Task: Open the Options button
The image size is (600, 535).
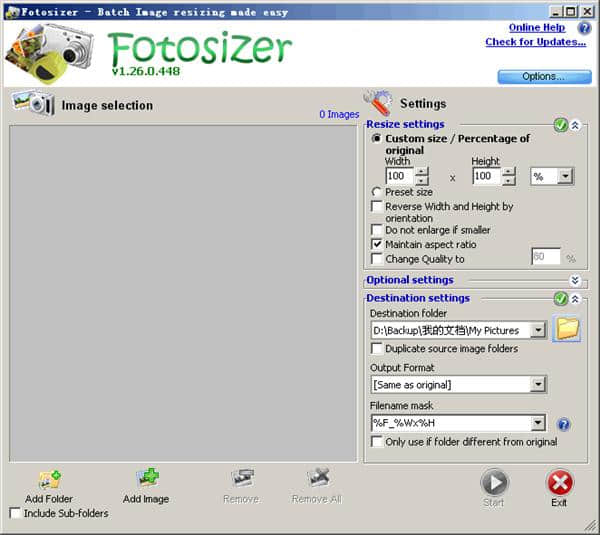Action: (x=544, y=77)
